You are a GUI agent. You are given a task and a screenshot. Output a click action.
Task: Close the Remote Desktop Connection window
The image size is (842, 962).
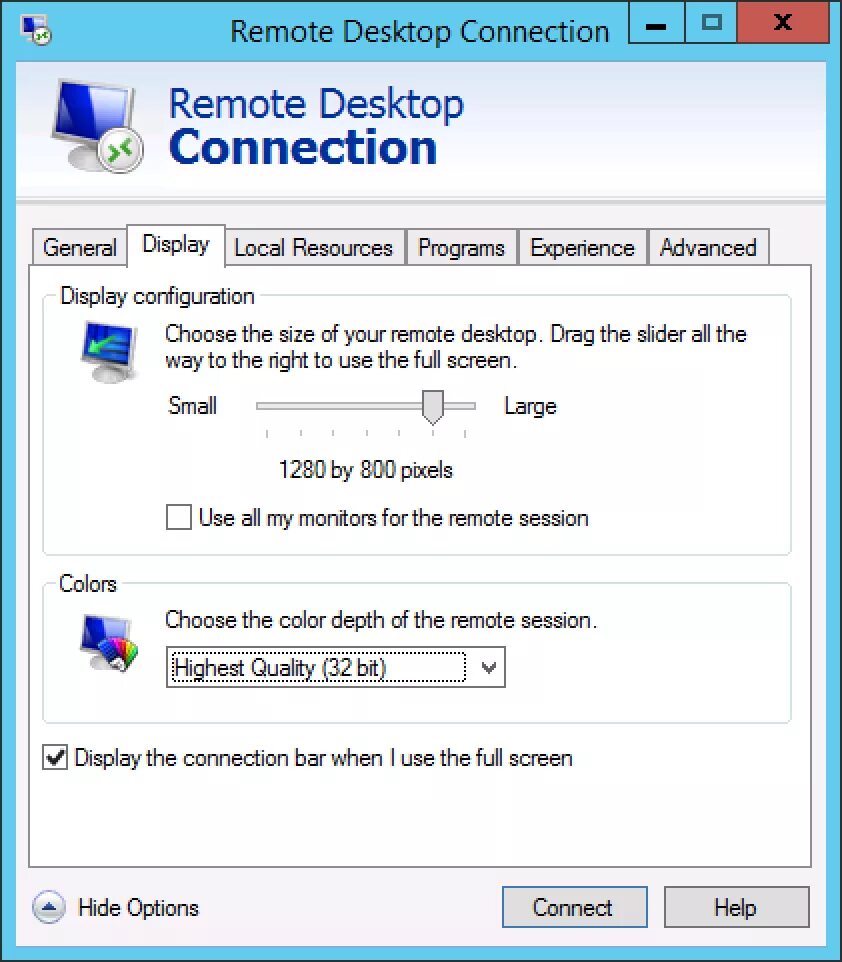pos(782,23)
